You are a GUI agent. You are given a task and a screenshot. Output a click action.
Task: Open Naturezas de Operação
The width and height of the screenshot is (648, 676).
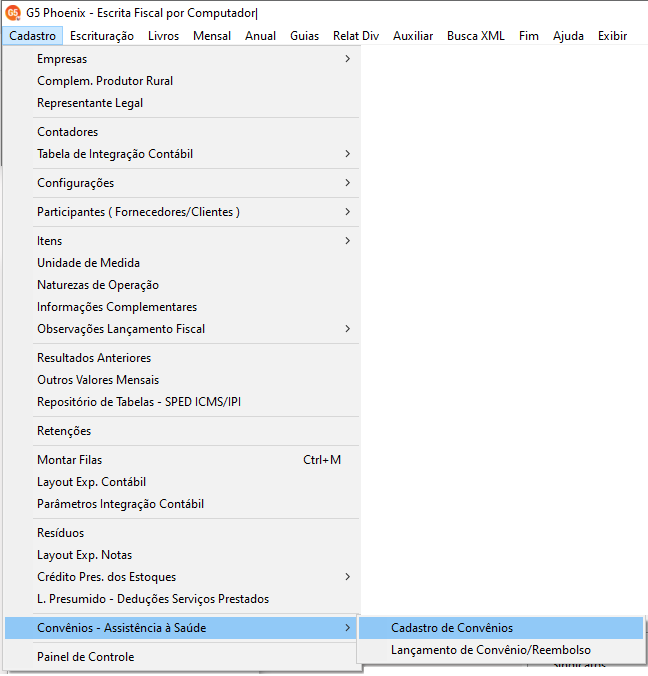[x=182, y=285]
